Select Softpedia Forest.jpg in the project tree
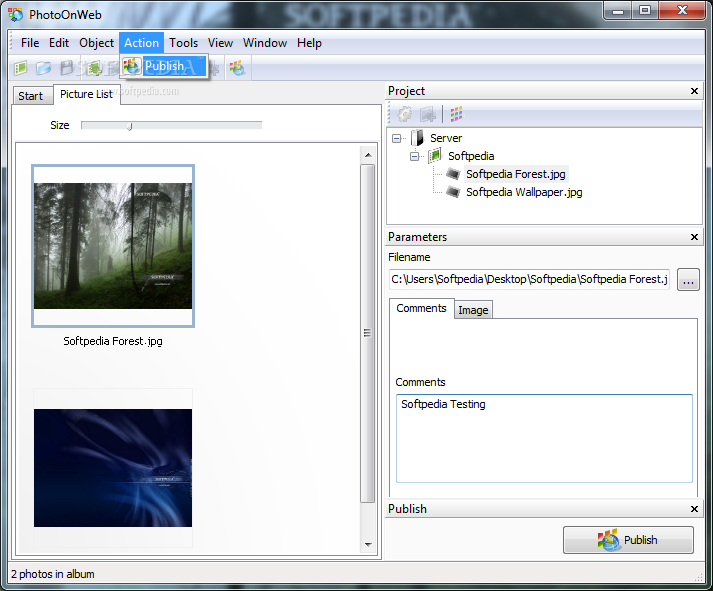This screenshot has width=713, height=591. (516, 174)
